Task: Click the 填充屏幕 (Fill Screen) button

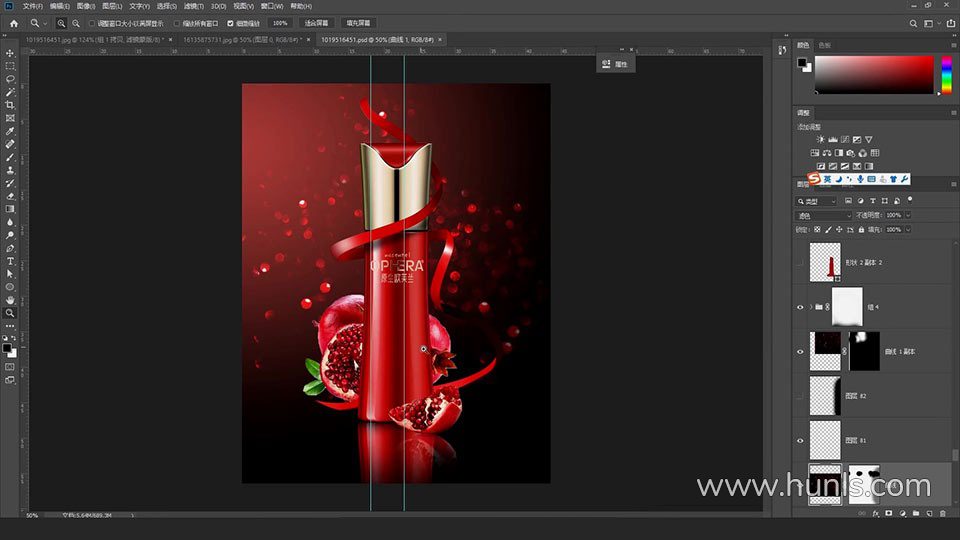Action: coord(357,22)
